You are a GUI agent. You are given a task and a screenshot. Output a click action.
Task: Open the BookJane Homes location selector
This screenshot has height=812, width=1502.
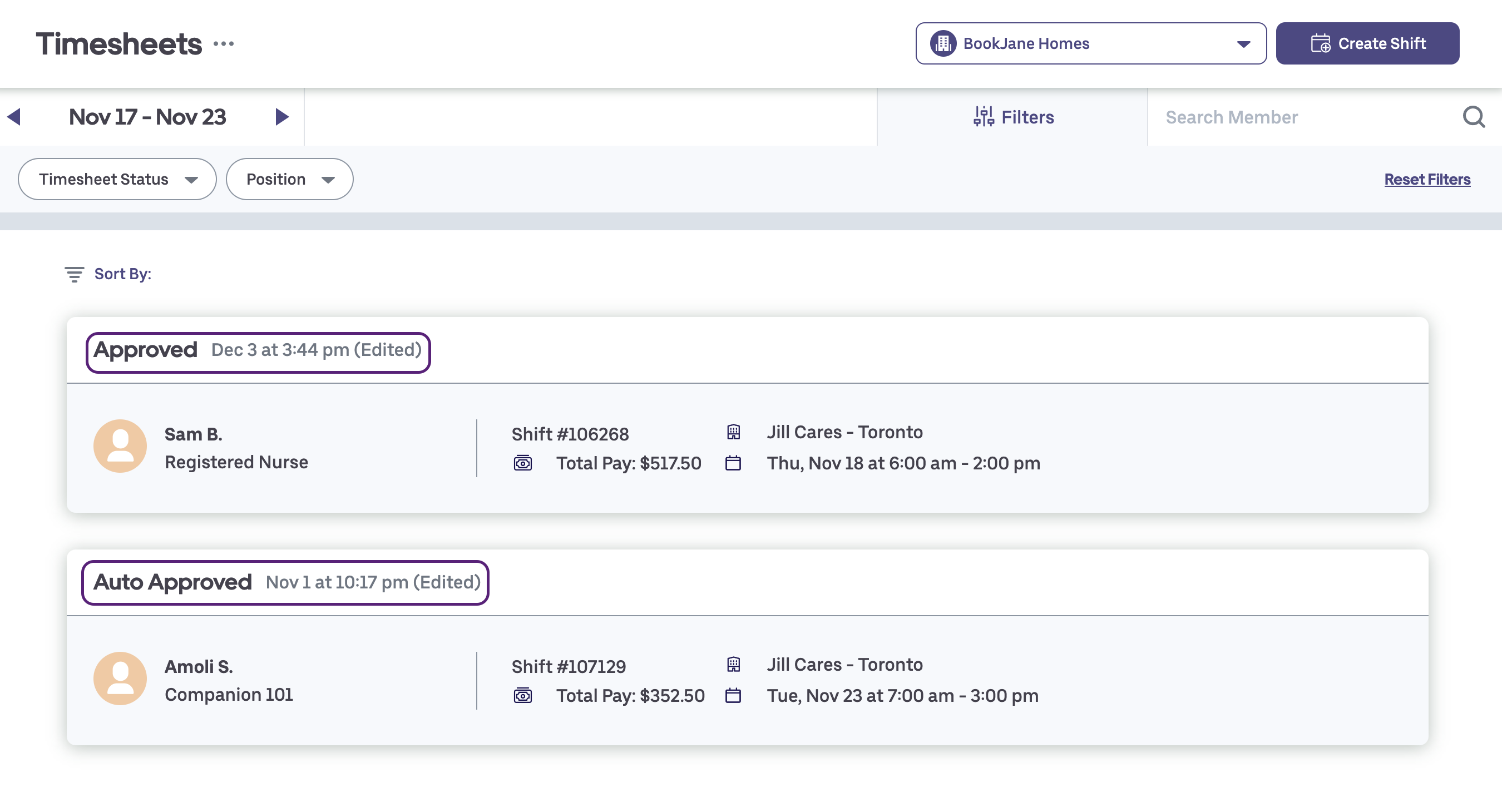tap(1090, 44)
